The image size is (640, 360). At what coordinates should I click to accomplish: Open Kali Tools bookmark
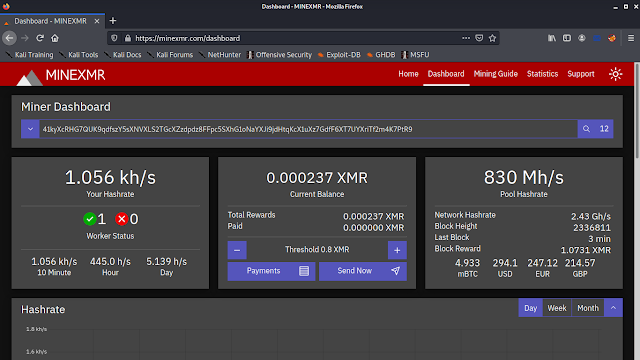pyautogui.click(x=79, y=55)
